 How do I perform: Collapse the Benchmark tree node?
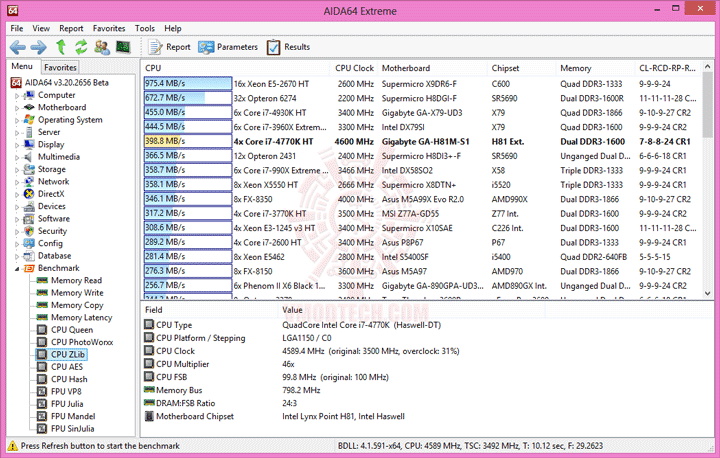click(17, 269)
